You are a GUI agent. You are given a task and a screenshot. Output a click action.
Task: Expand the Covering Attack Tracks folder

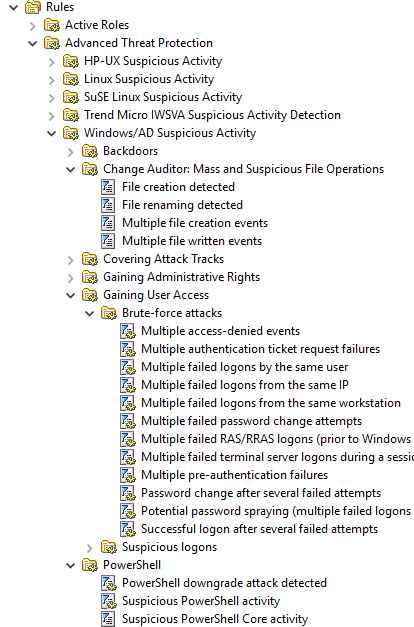click(71, 260)
